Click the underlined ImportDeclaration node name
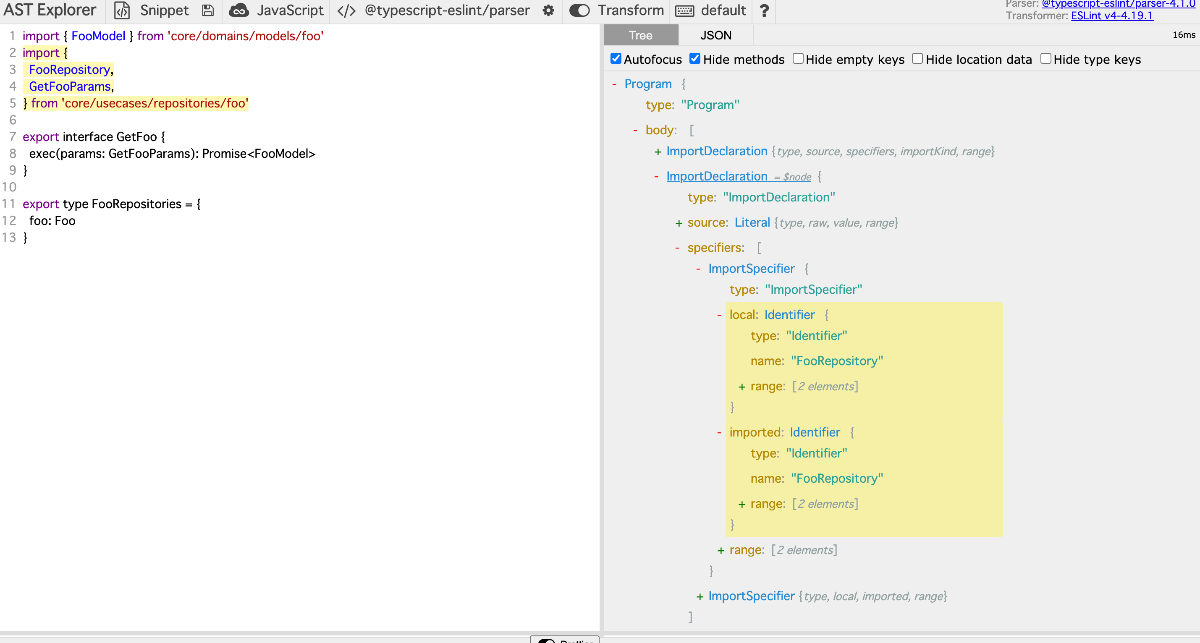This screenshot has height=643, width=1200. pos(717,176)
